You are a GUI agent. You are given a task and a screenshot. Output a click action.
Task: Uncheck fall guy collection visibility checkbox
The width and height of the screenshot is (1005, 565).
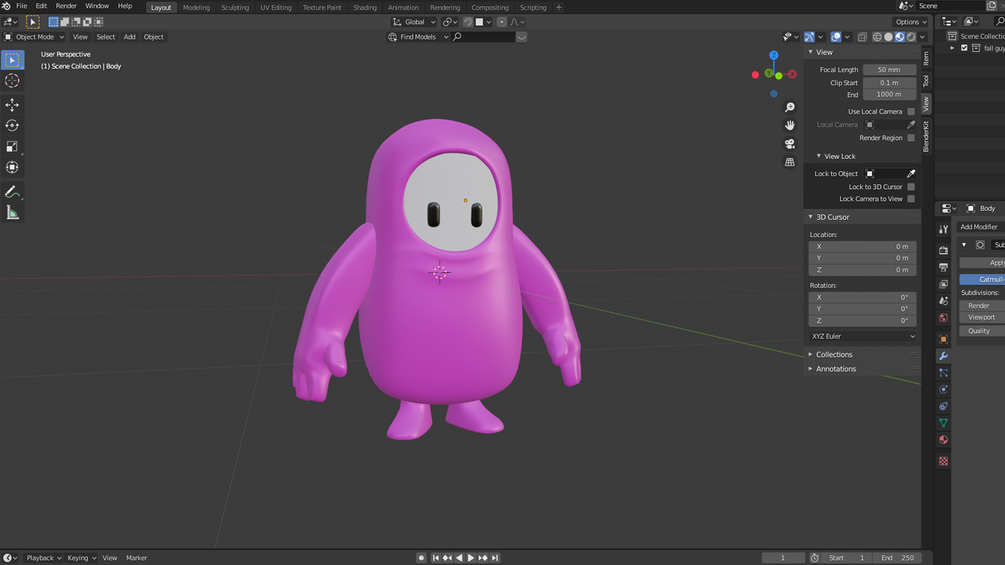pos(964,48)
